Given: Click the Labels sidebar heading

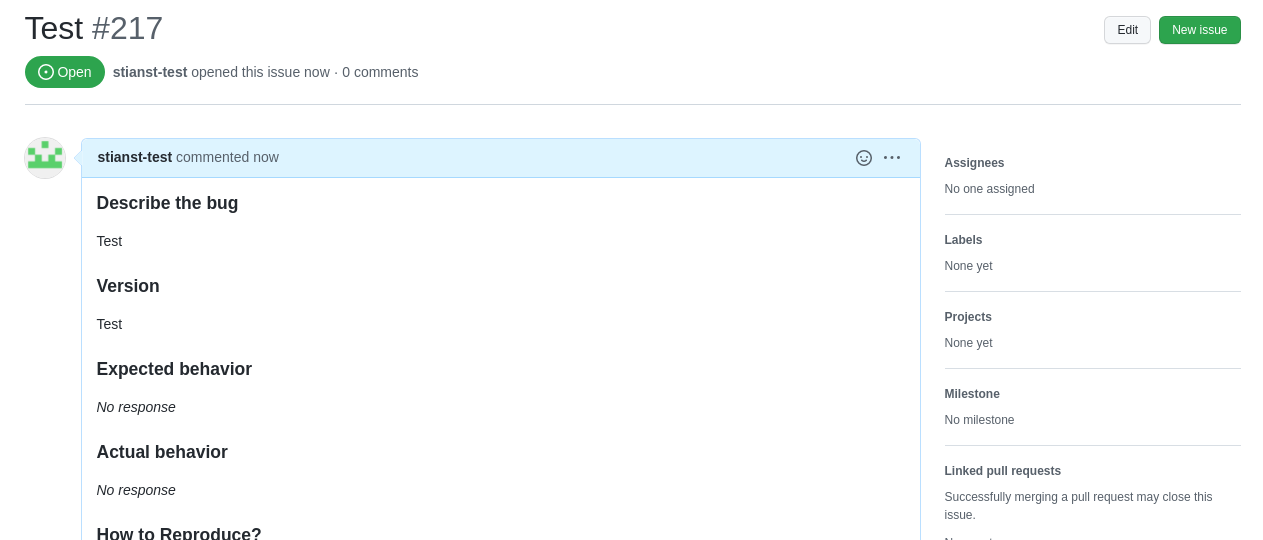Looking at the screenshot, I should click(963, 240).
